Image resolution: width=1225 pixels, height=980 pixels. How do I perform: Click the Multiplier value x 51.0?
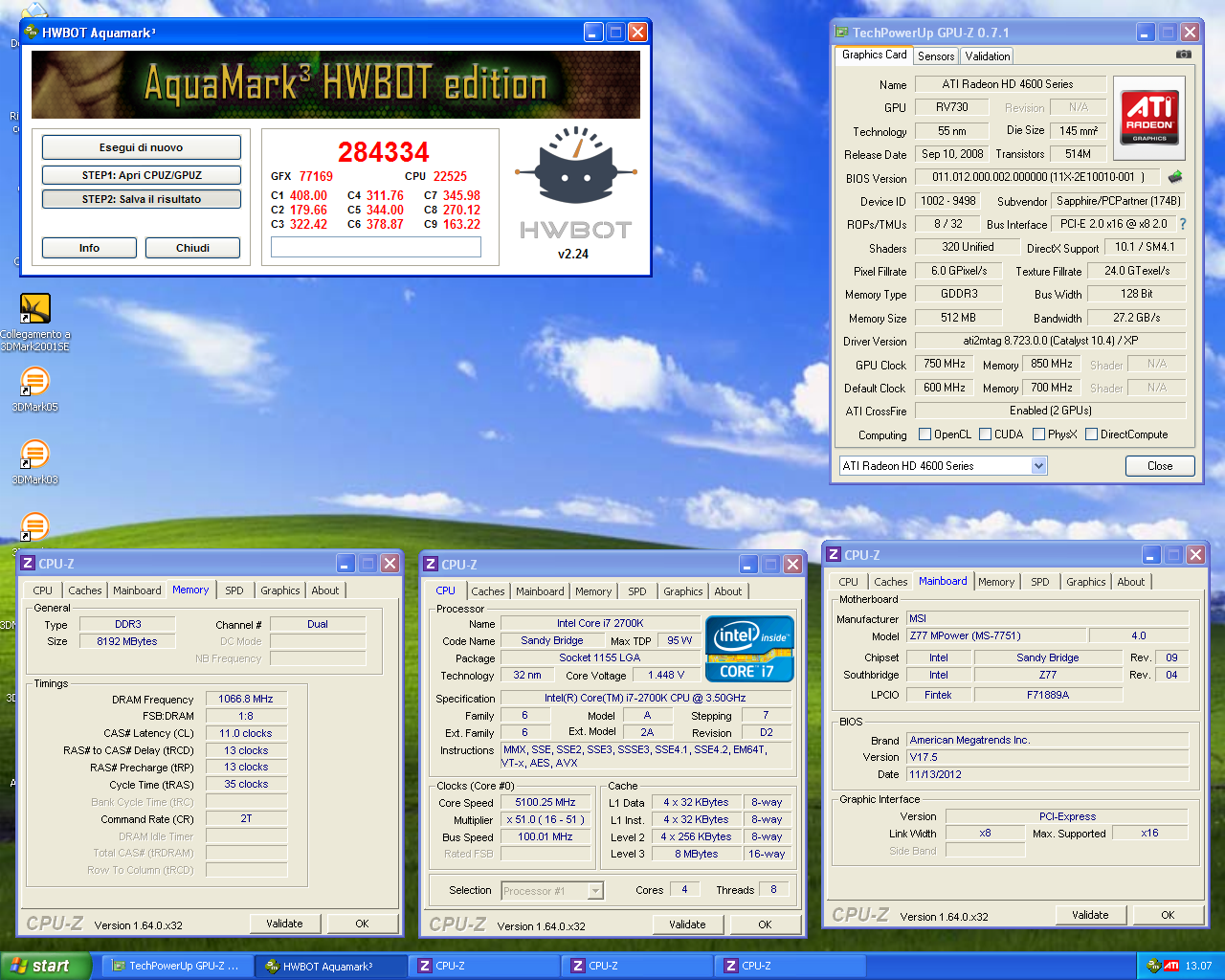[546, 819]
